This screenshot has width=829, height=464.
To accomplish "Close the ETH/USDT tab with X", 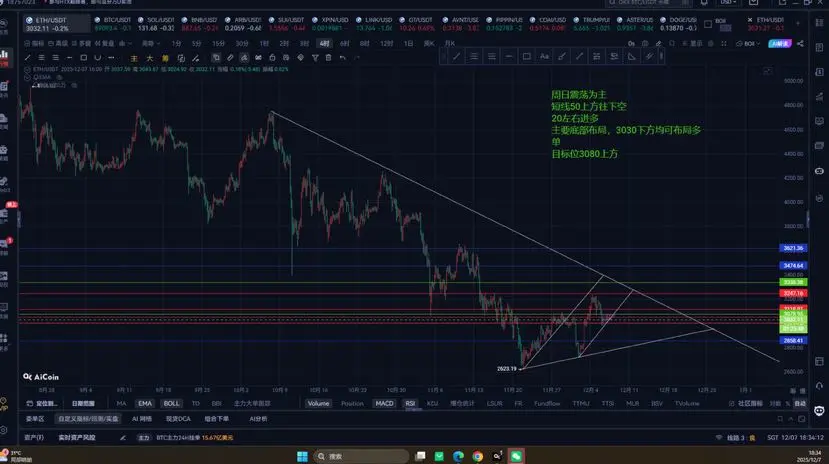I will [750, 20].
